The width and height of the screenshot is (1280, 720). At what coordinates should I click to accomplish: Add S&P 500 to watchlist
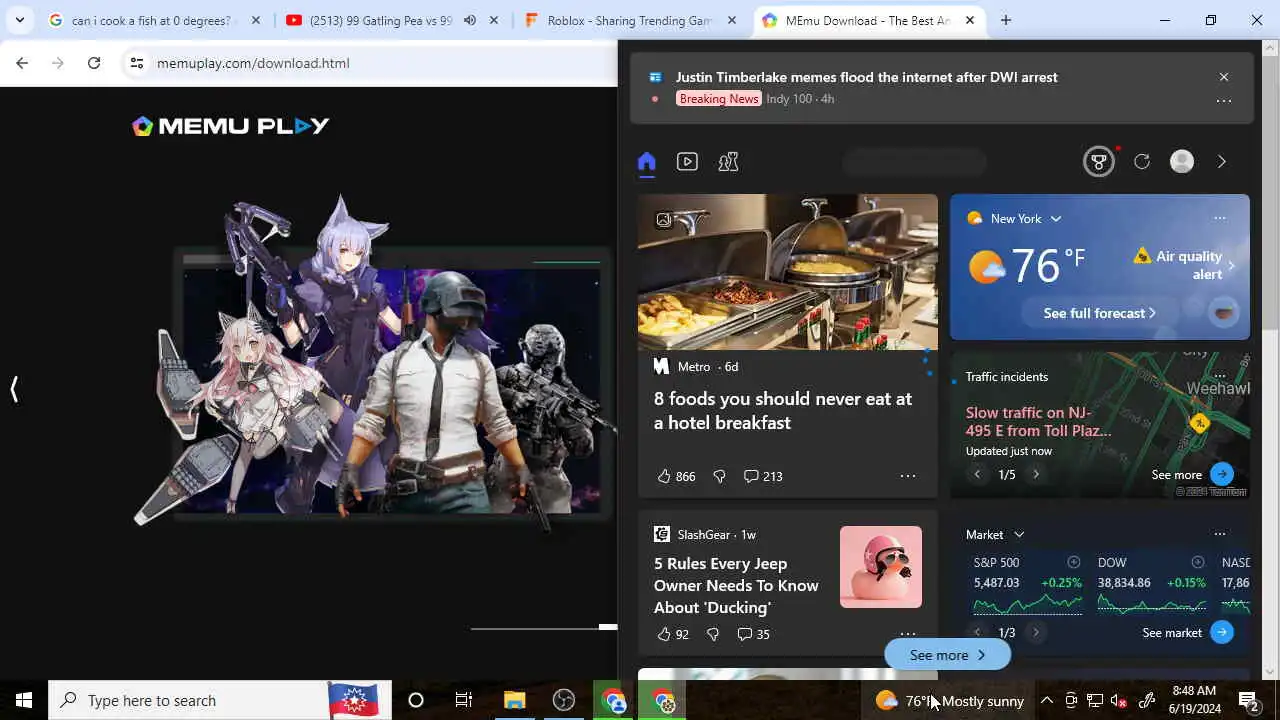[1074, 562]
